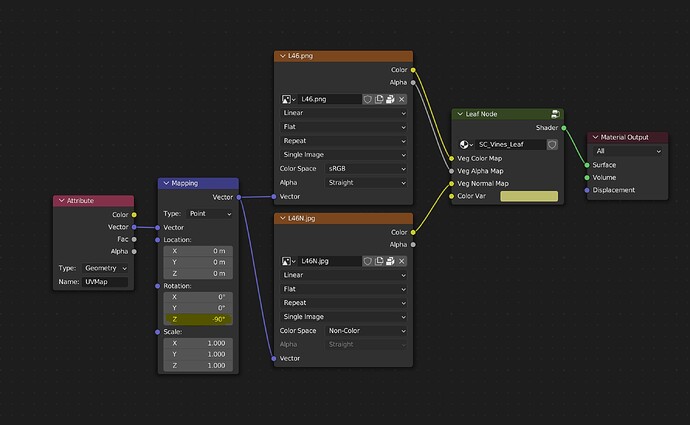Click Attribute Name field UVMap
690x425 pixels.
[x=105, y=282]
